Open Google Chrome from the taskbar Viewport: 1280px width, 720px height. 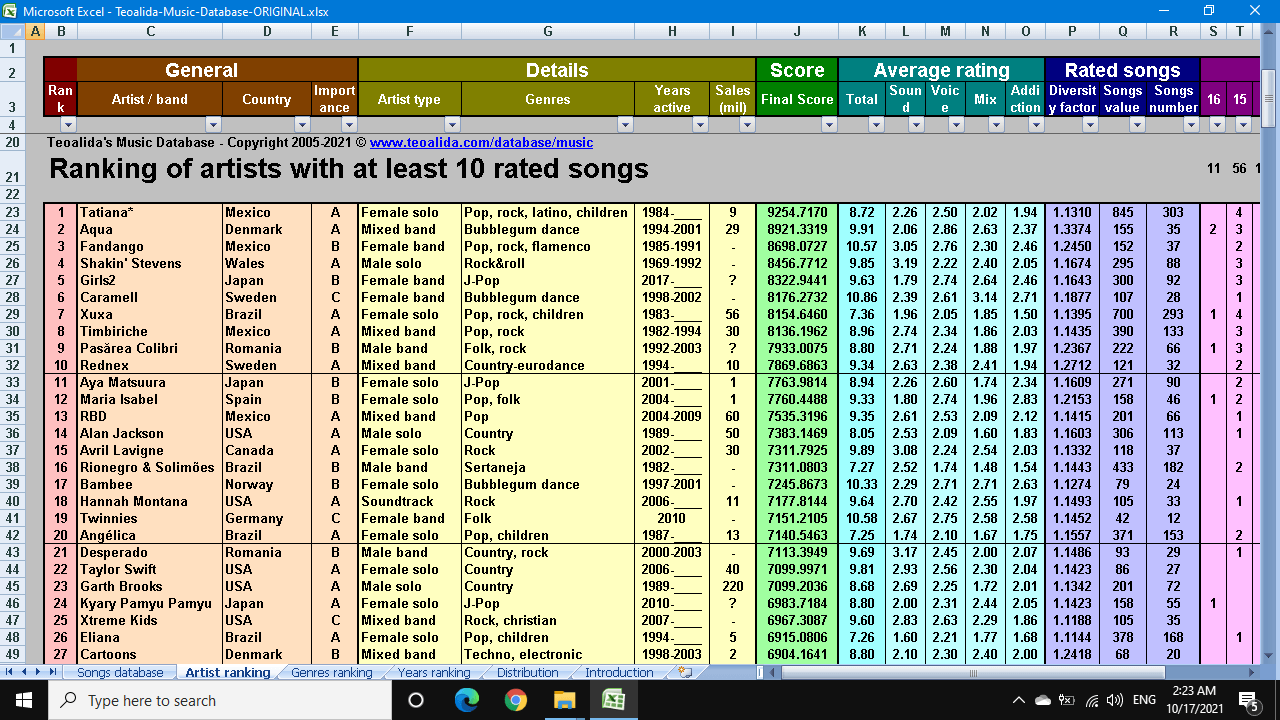(516, 700)
